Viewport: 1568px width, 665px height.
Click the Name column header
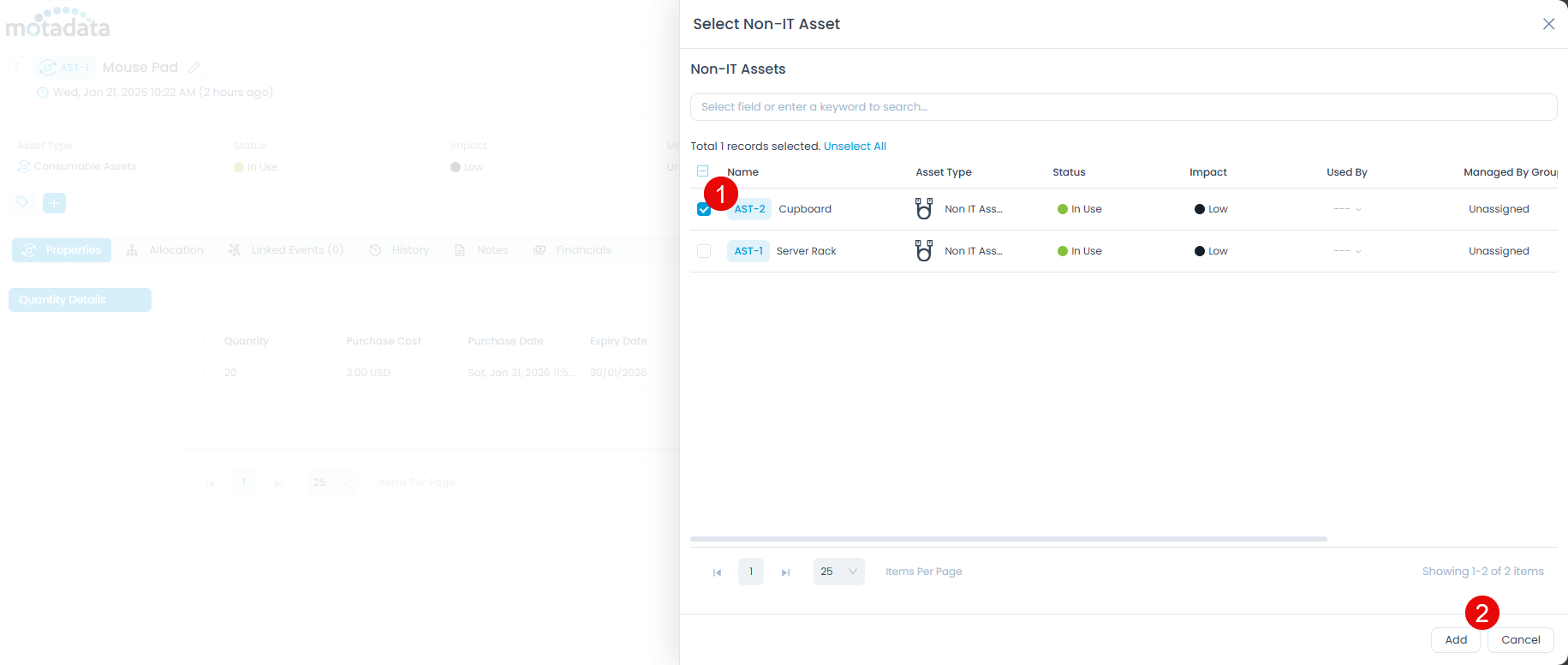click(742, 172)
